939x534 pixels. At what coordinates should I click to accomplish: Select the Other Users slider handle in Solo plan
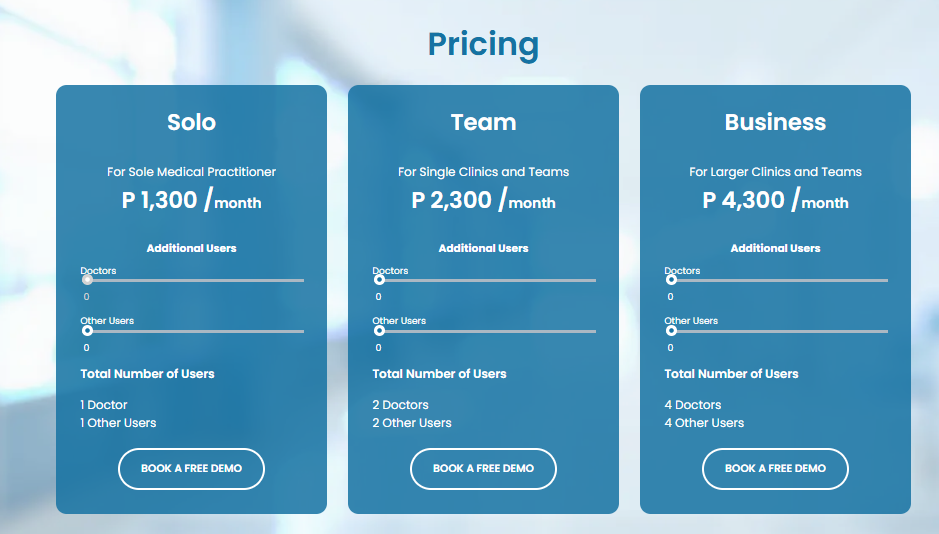(87, 330)
